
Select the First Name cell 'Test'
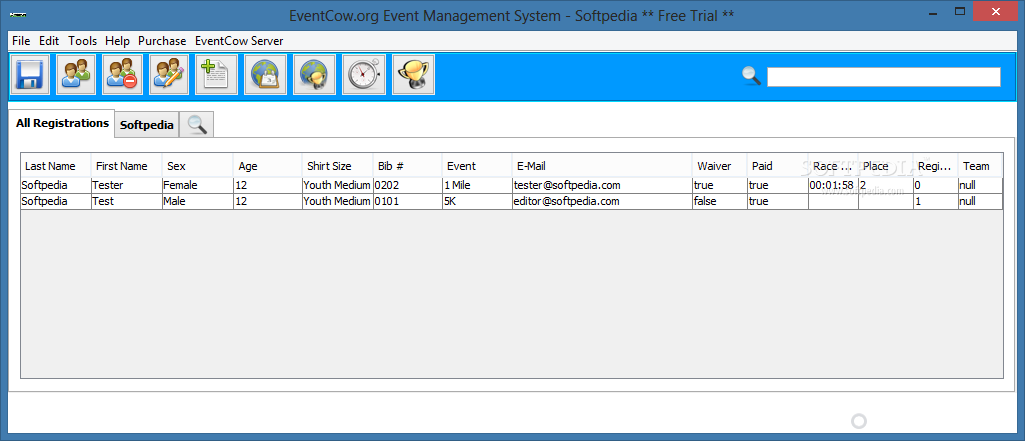(126, 201)
